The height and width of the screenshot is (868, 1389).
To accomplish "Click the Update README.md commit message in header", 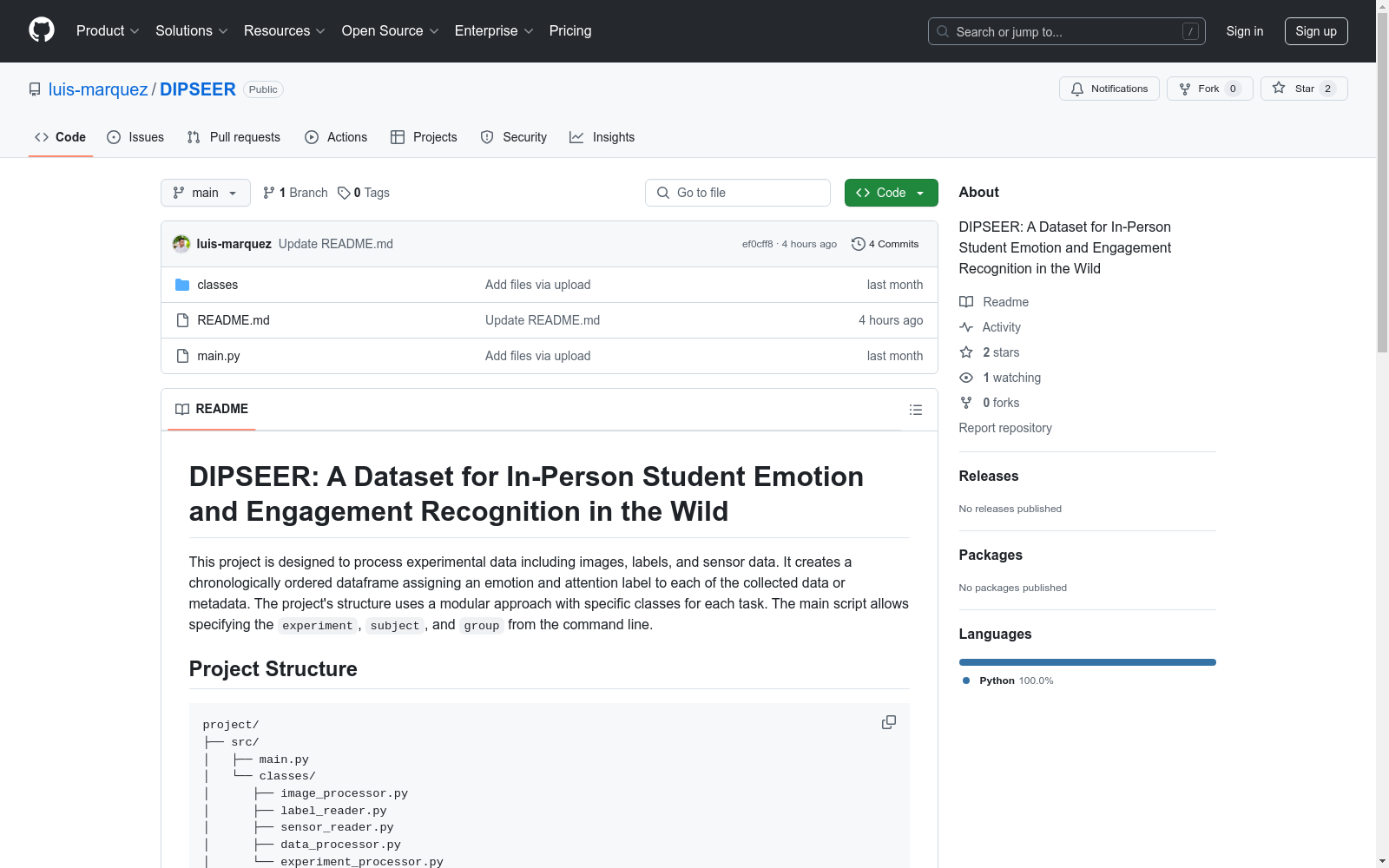I will (336, 244).
